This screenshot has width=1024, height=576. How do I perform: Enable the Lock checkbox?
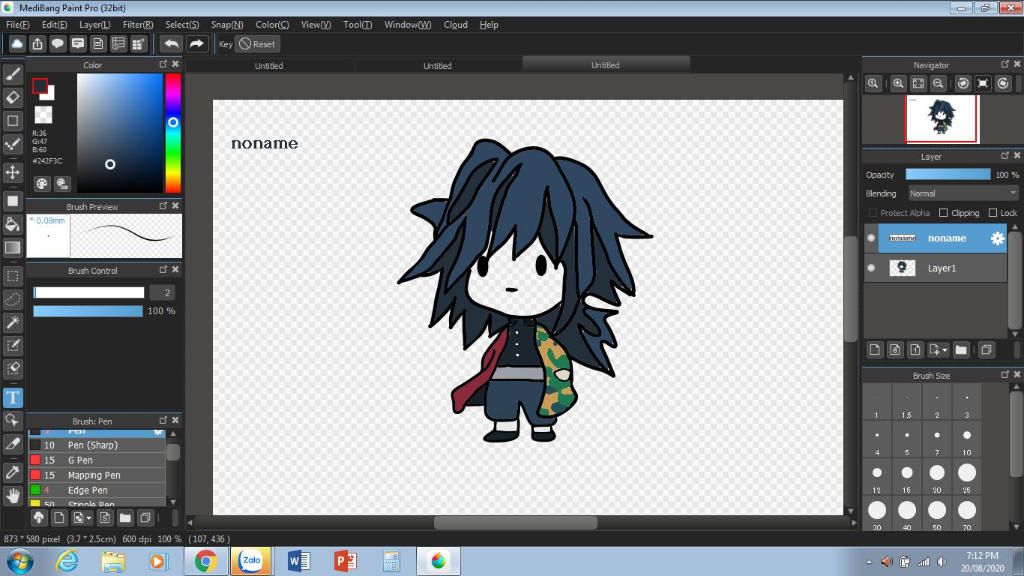click(x=993, y=213)
